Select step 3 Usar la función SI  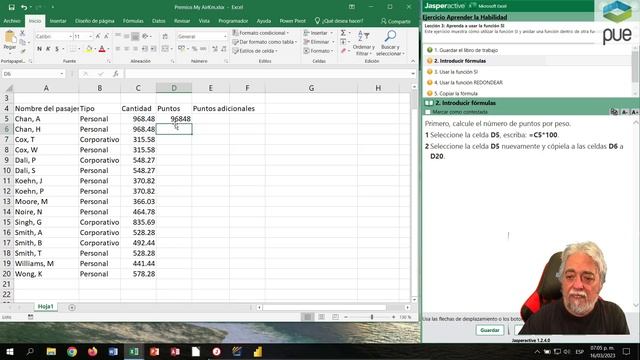(x=456, y=72)
